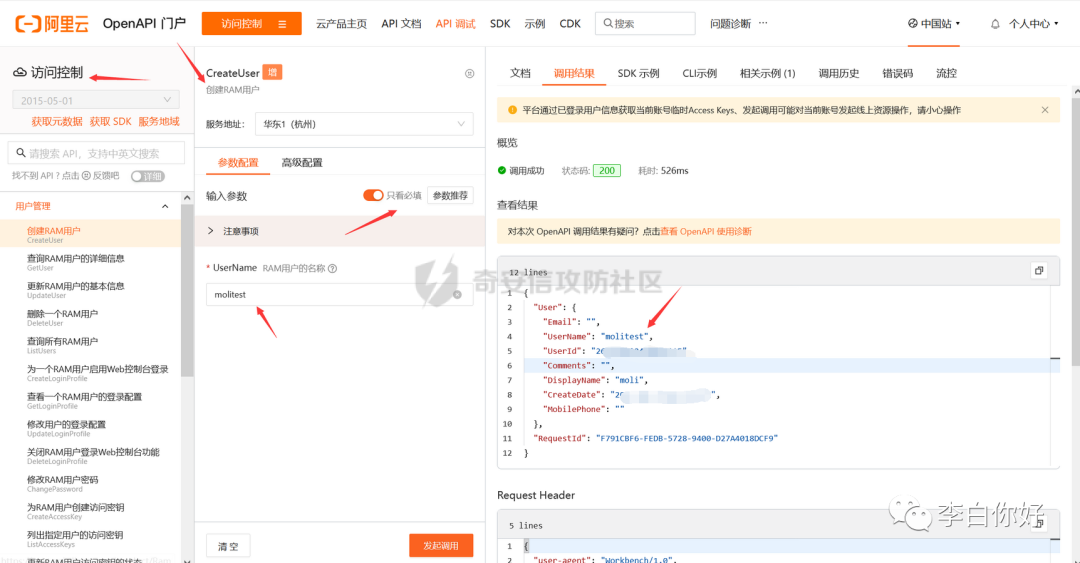Click the 清空 button
Screen dimensions: 1080x563
(228, 546)
